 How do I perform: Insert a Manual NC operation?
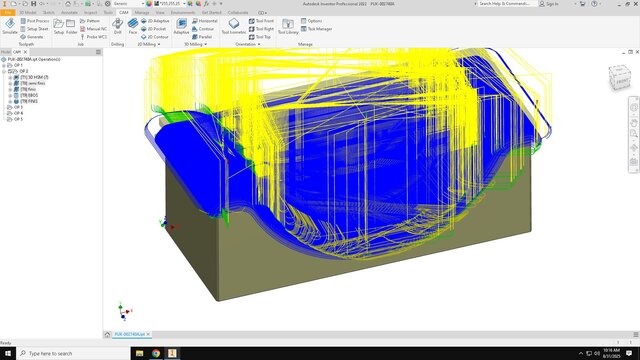click(x=93, y=29)
